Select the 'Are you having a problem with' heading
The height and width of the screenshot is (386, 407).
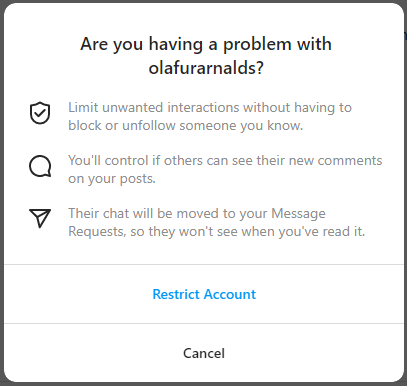206,44
